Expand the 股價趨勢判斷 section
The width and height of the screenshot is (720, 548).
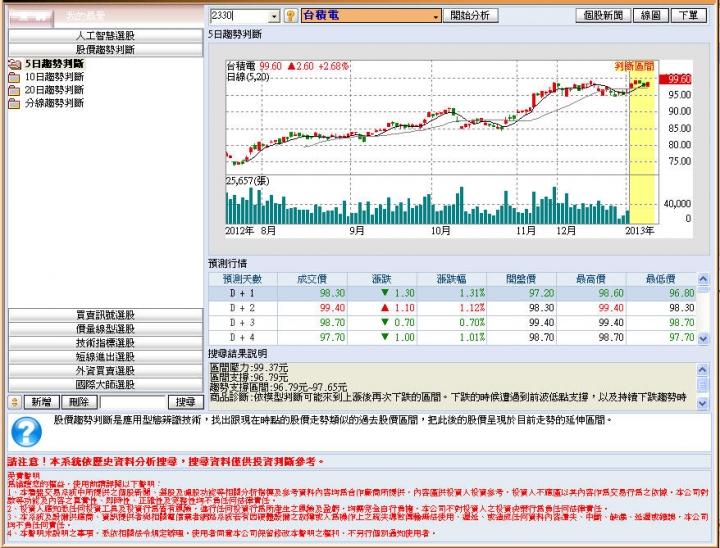pyautogui.click(x=105, y=50)
